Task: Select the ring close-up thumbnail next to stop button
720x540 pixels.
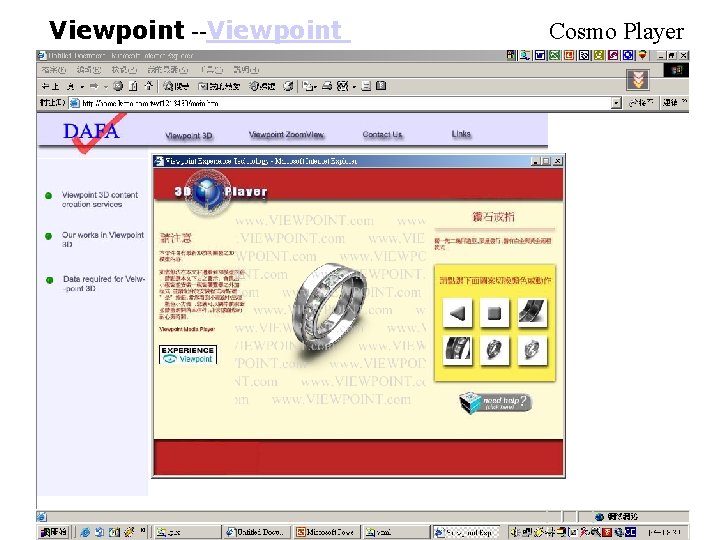Action: (532, 312)
